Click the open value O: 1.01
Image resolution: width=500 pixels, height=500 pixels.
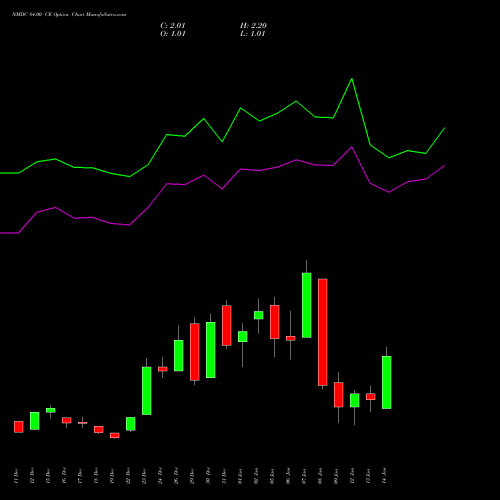click(x=173, y=34)
